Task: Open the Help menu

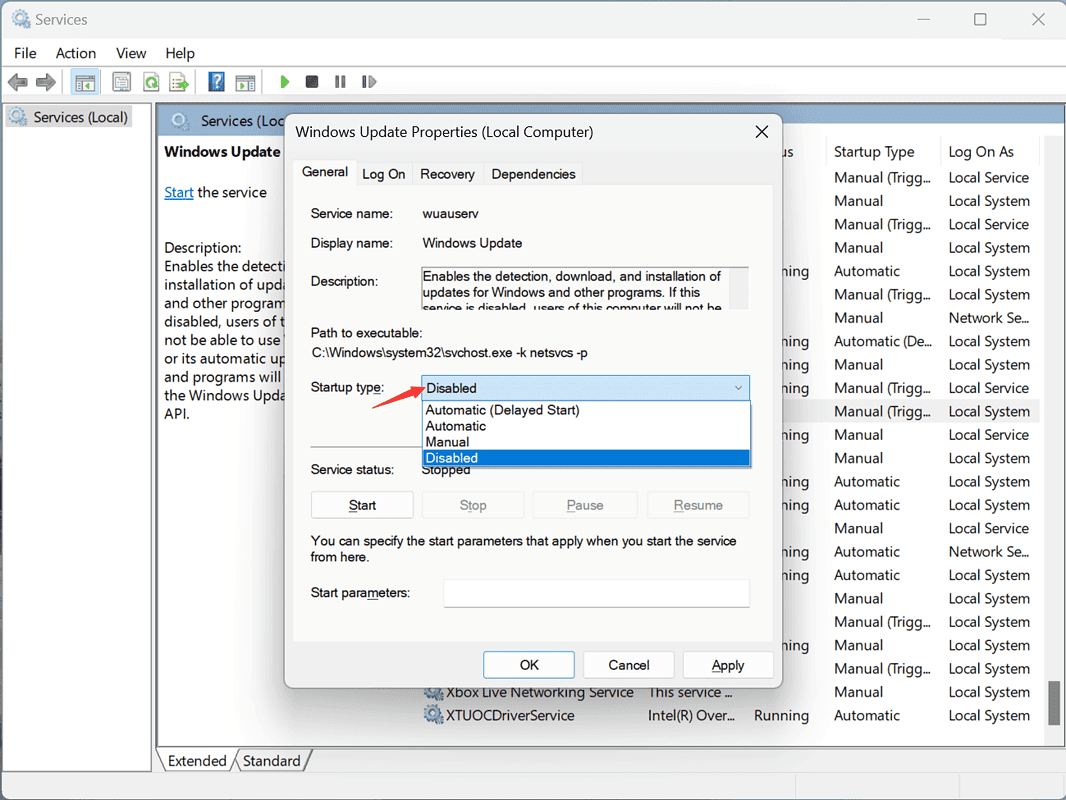Action: (x=180, y=53)
